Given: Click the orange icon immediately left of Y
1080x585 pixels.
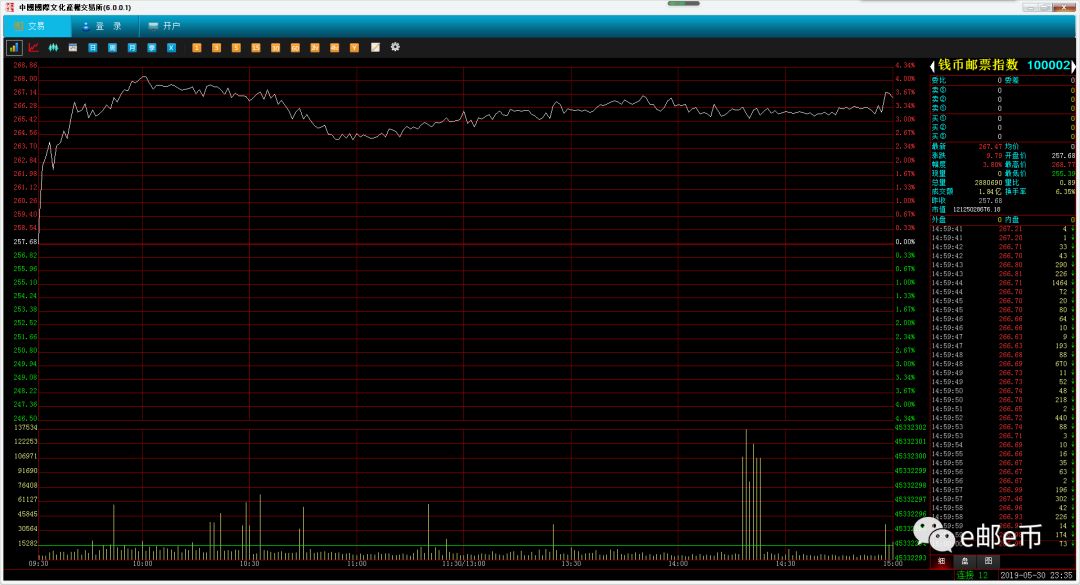Looking at the screenshot, I should [x=334, y=48].
